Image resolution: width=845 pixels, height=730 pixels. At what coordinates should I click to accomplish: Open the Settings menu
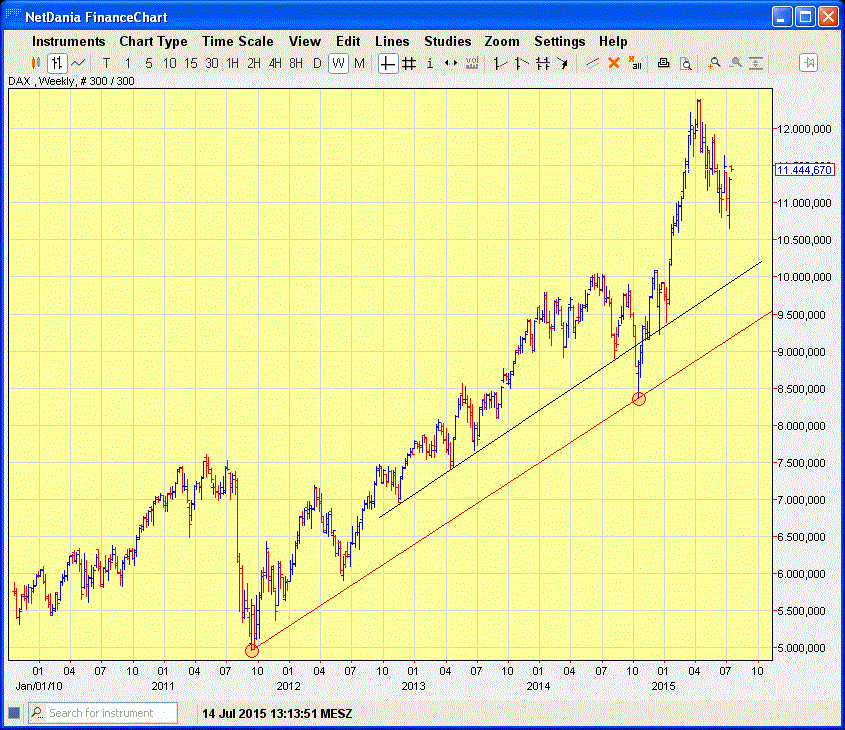click(x=559, y=41)
